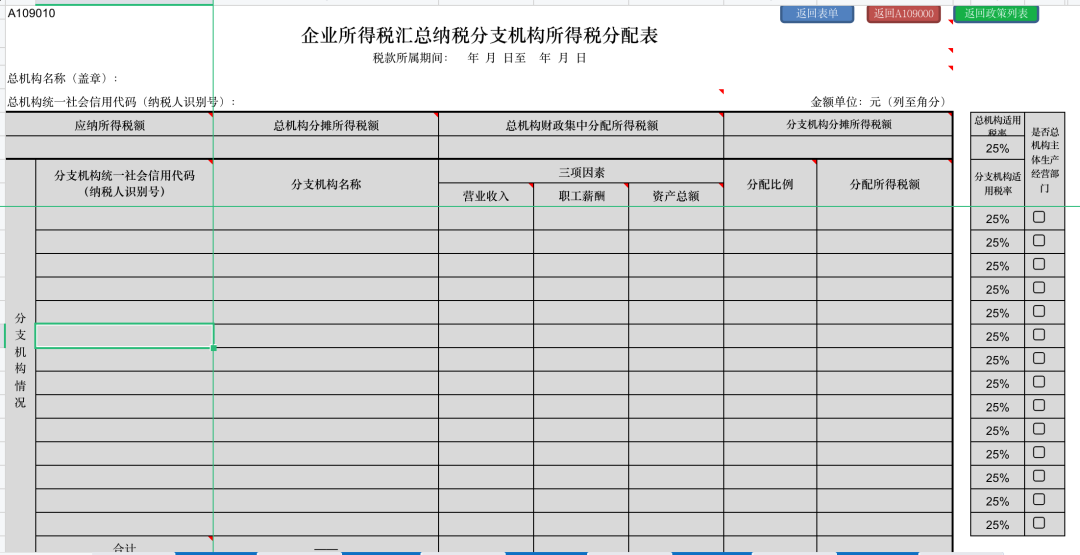Select the 职工薪酬 header cell
This screenshot has width=1080, height=555.
point(581,196)
